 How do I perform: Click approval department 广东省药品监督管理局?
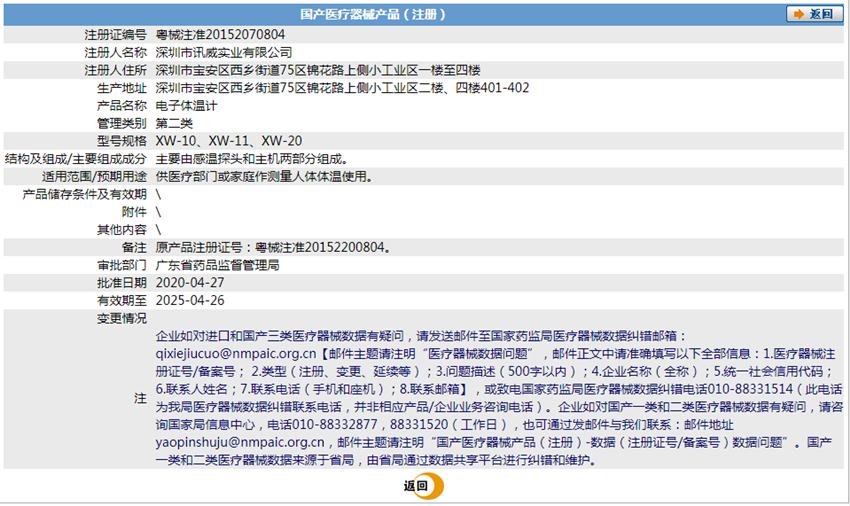(x=217, y=265)
